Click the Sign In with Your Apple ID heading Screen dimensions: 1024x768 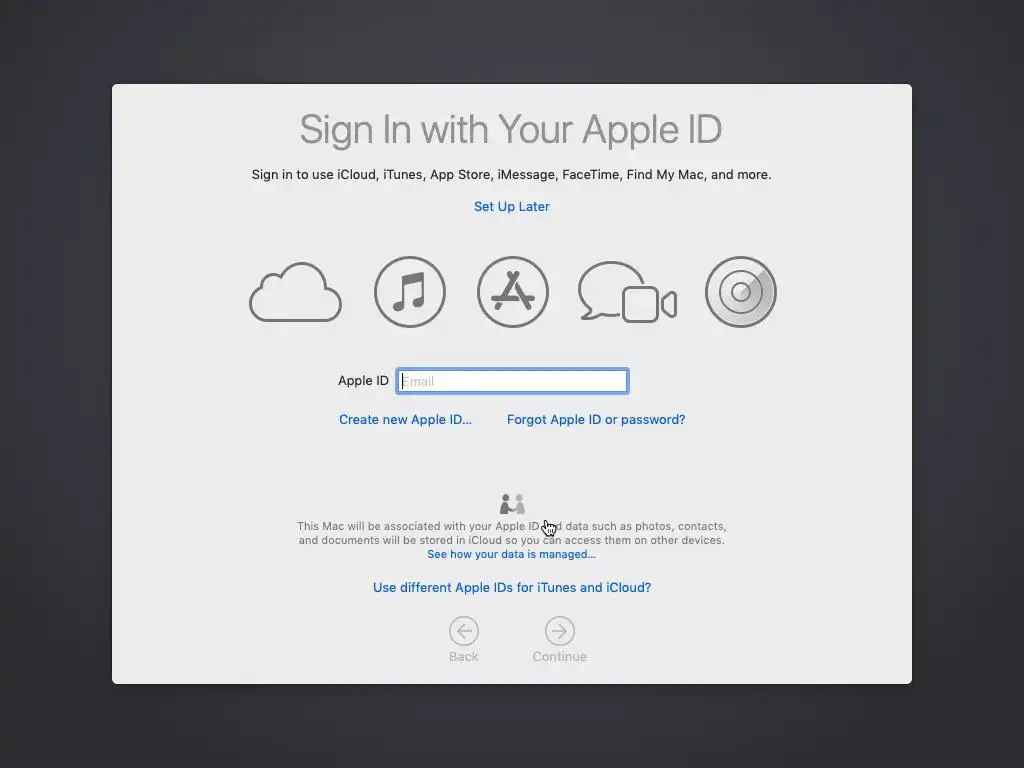click(x=511, y=129)
